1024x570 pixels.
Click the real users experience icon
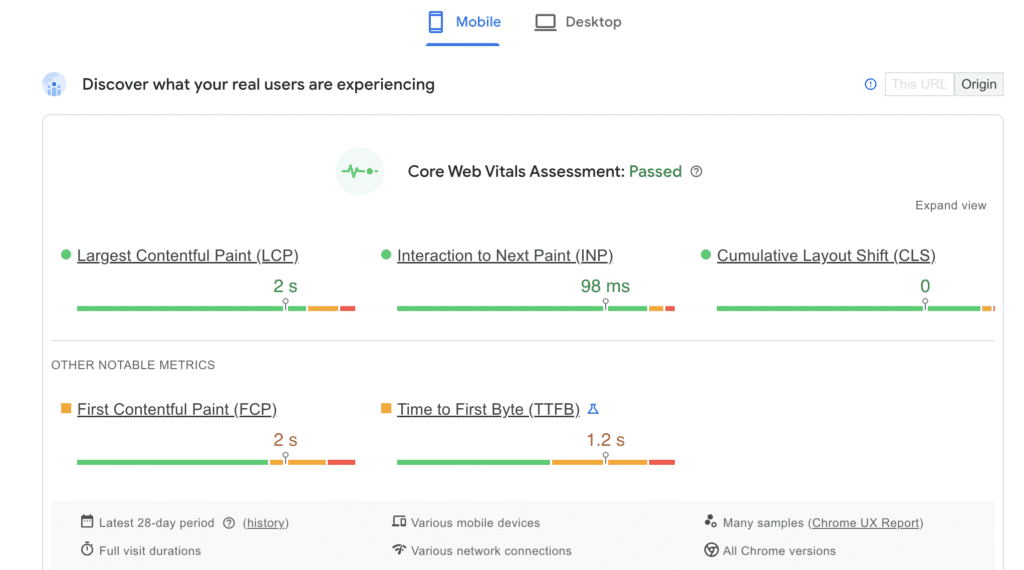(x=54, y=85)
